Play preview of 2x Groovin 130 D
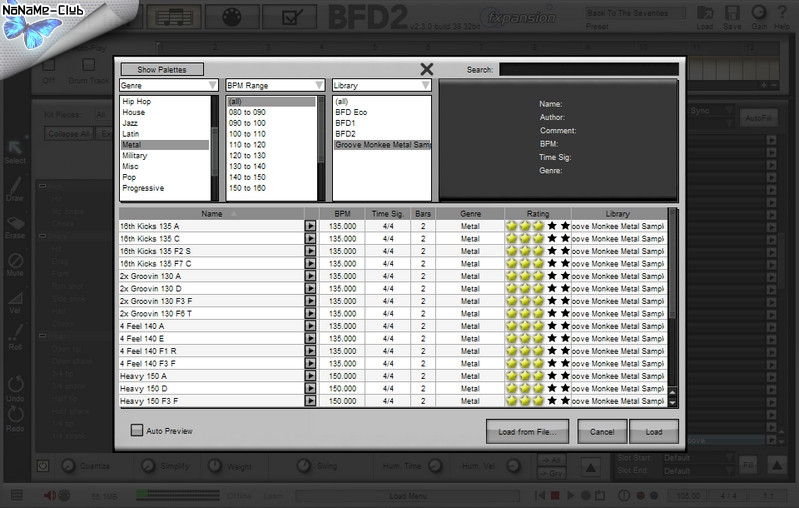This screenshot has height=508, width=799. coord(310,289)
